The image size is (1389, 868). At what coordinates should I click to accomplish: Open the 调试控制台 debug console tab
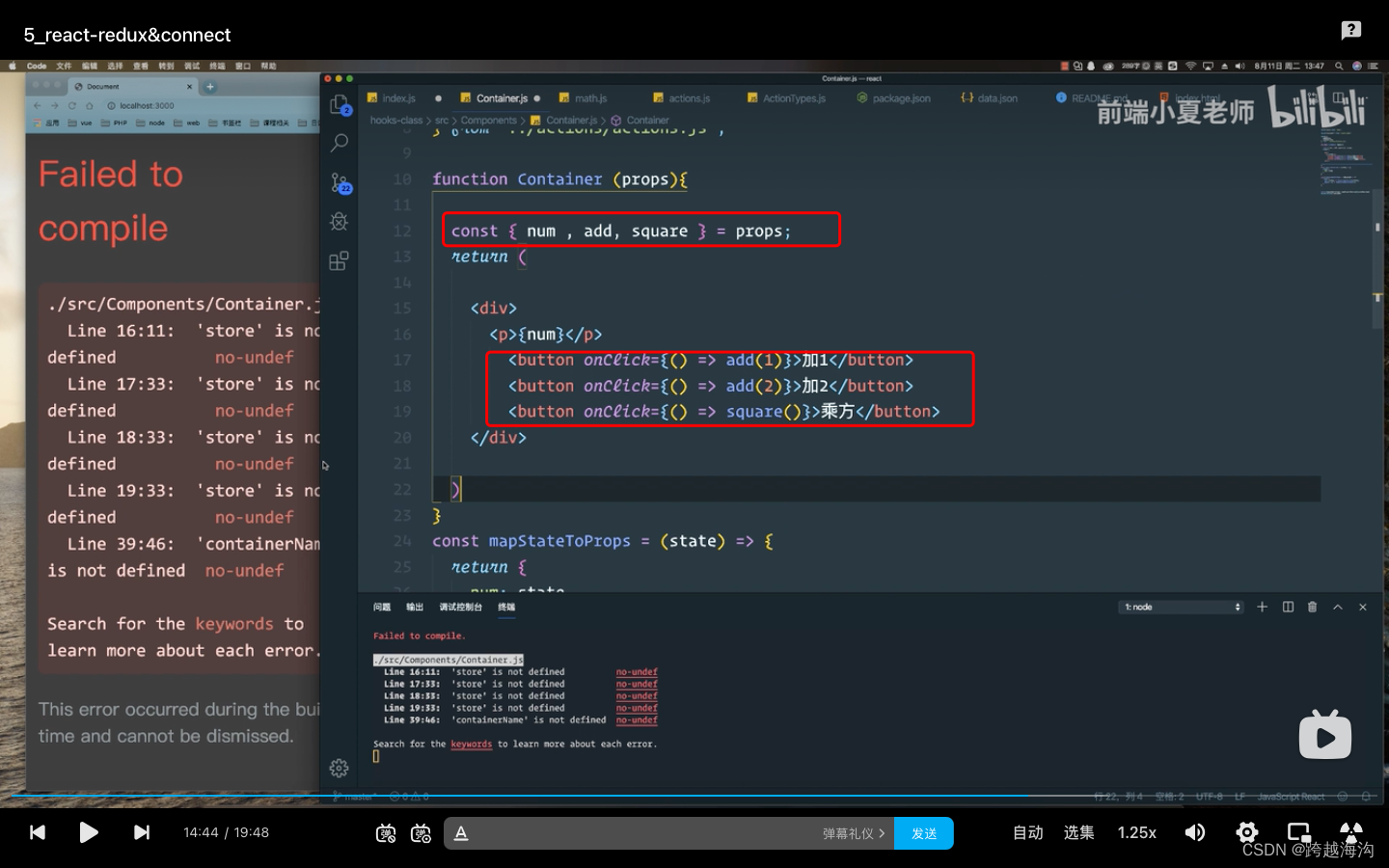[460, 607]
